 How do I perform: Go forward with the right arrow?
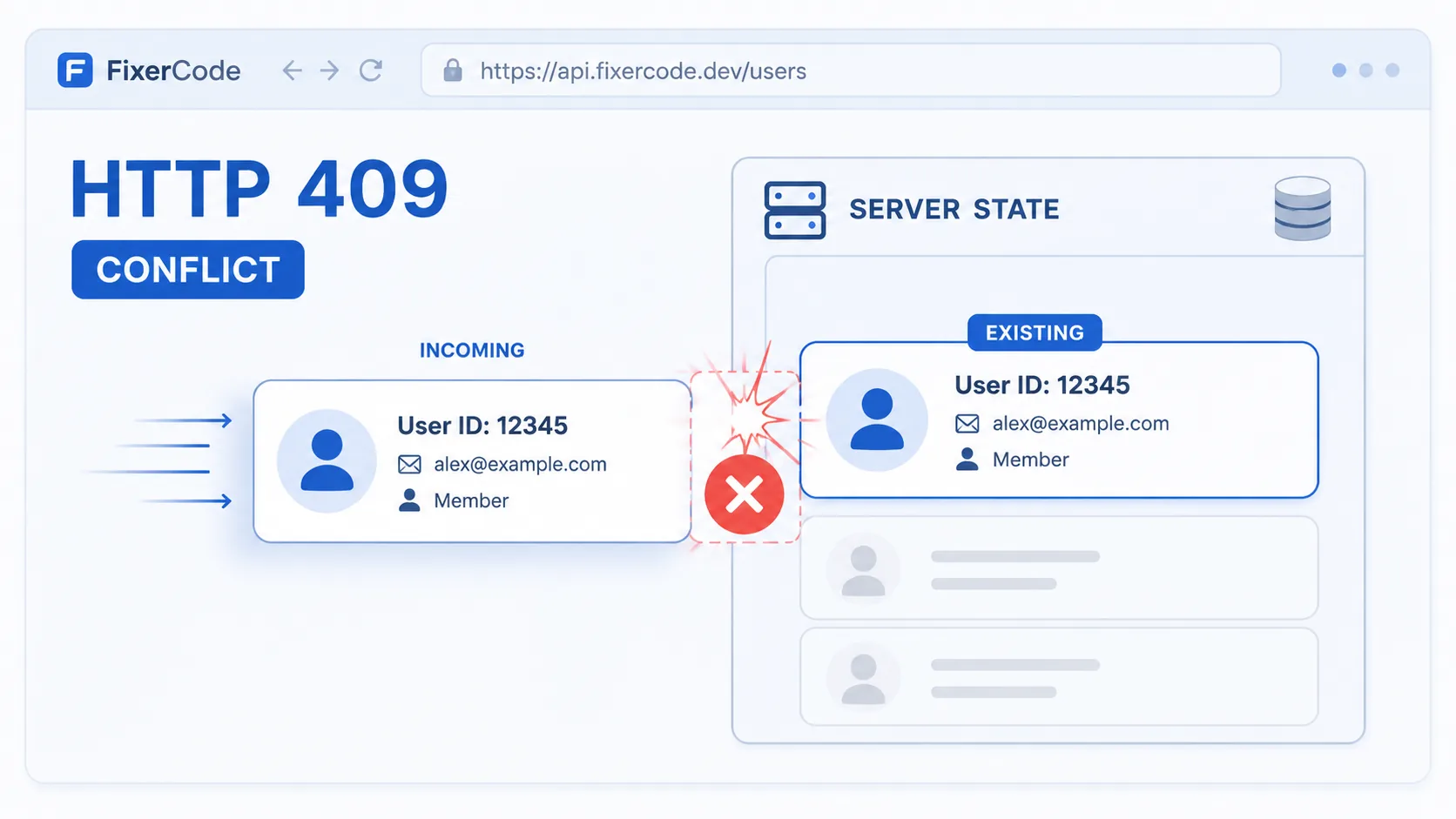pos(329,70)
